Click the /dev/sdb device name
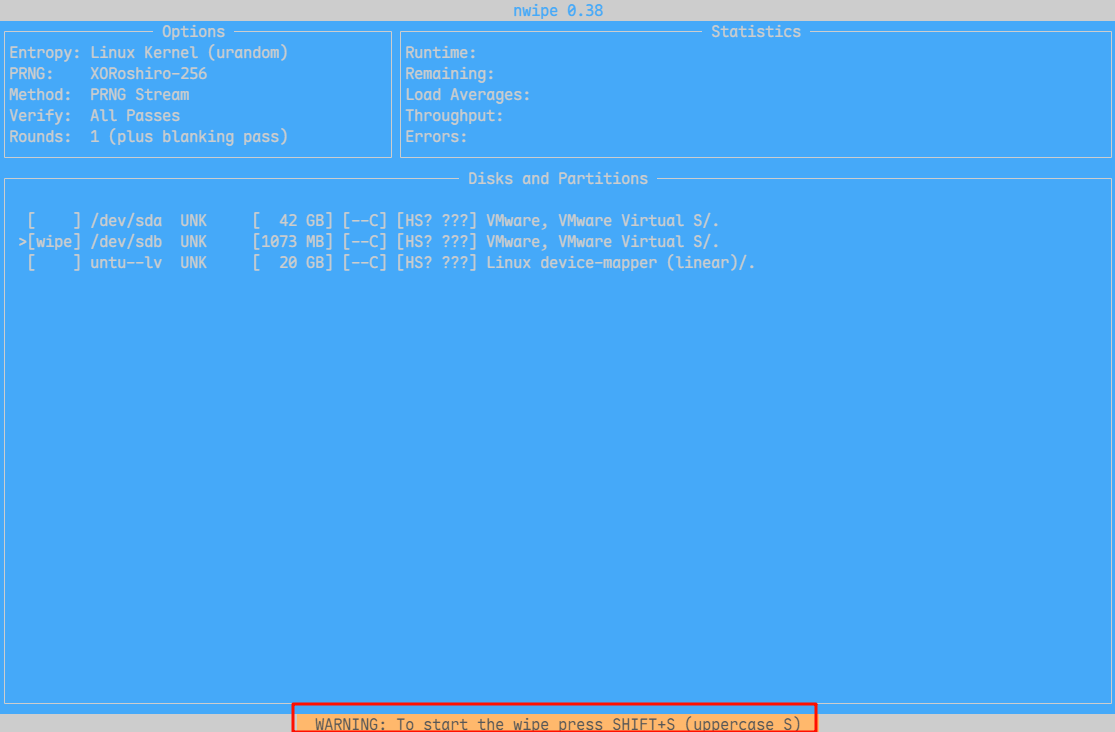 (x=127, y=242)
